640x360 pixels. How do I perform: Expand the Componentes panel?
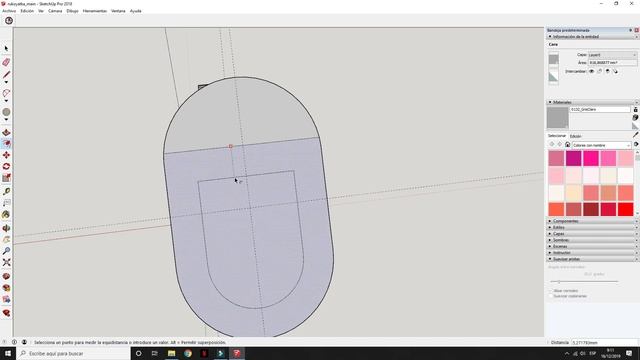(x=592, y=221)
